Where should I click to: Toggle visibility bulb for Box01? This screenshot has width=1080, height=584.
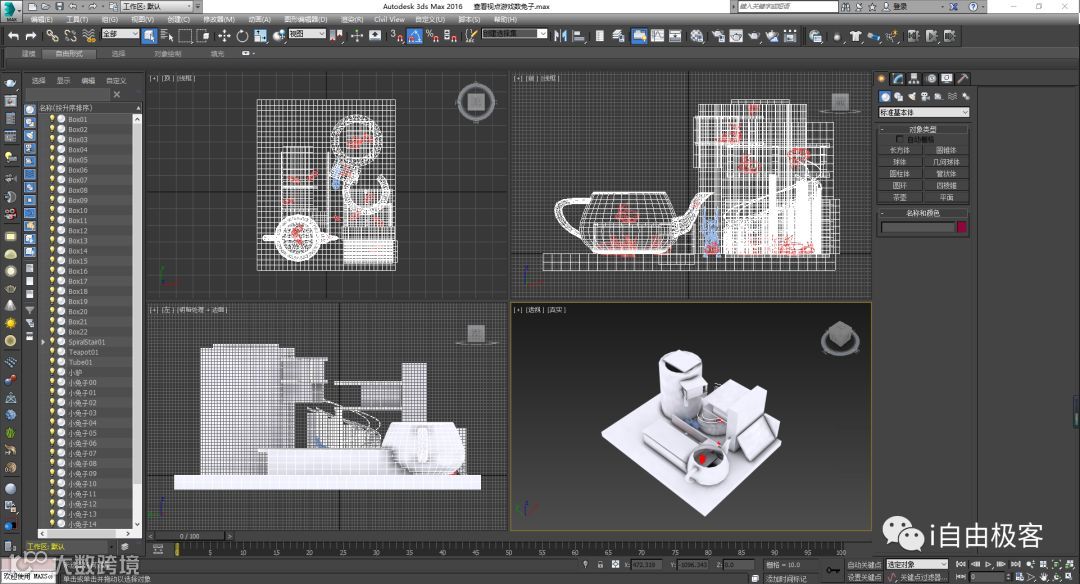52,119
